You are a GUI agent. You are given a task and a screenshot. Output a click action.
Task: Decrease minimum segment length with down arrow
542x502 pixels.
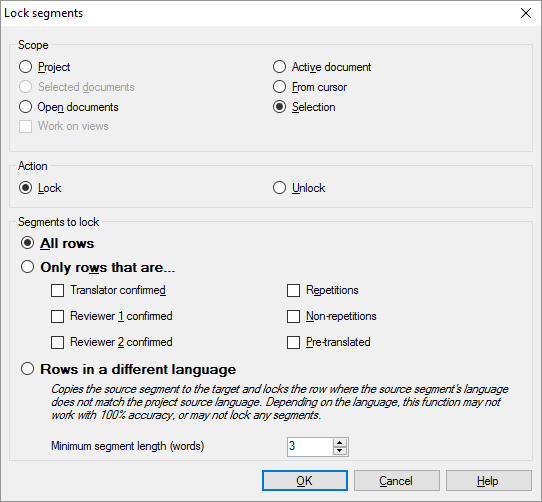click(340, 450)
